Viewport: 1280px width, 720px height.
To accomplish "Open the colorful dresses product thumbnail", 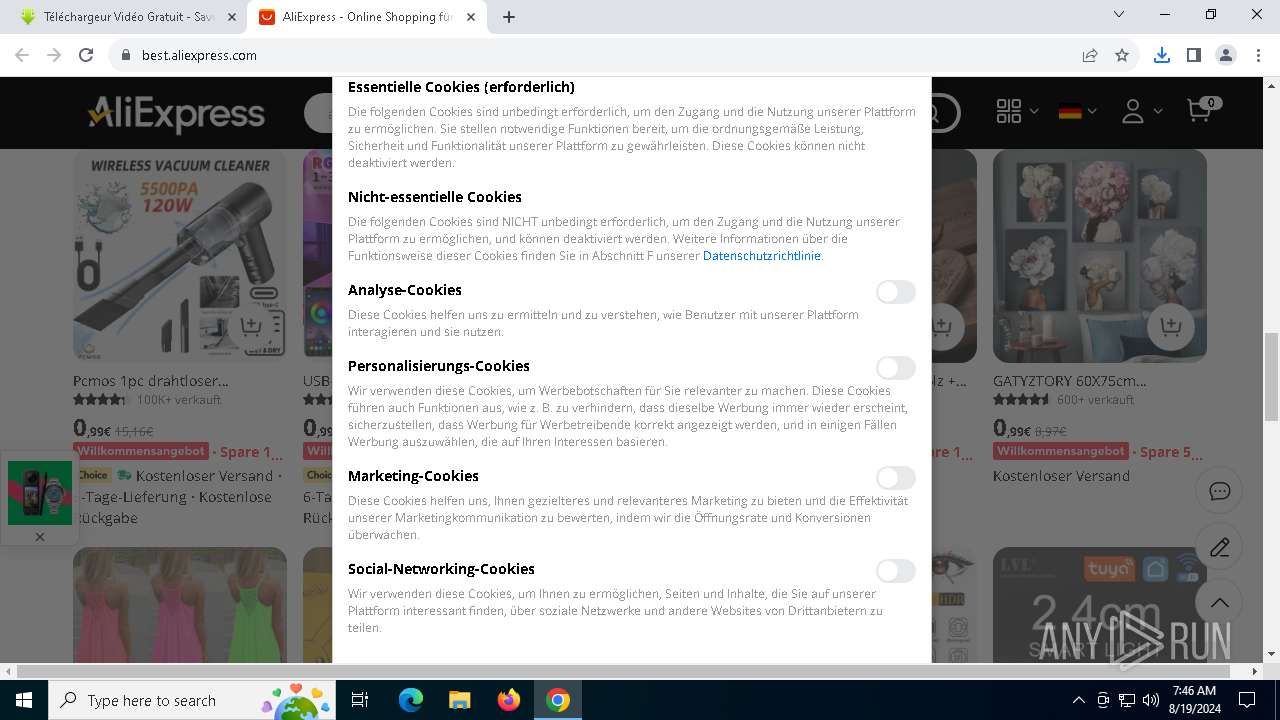I will point(180,605).
